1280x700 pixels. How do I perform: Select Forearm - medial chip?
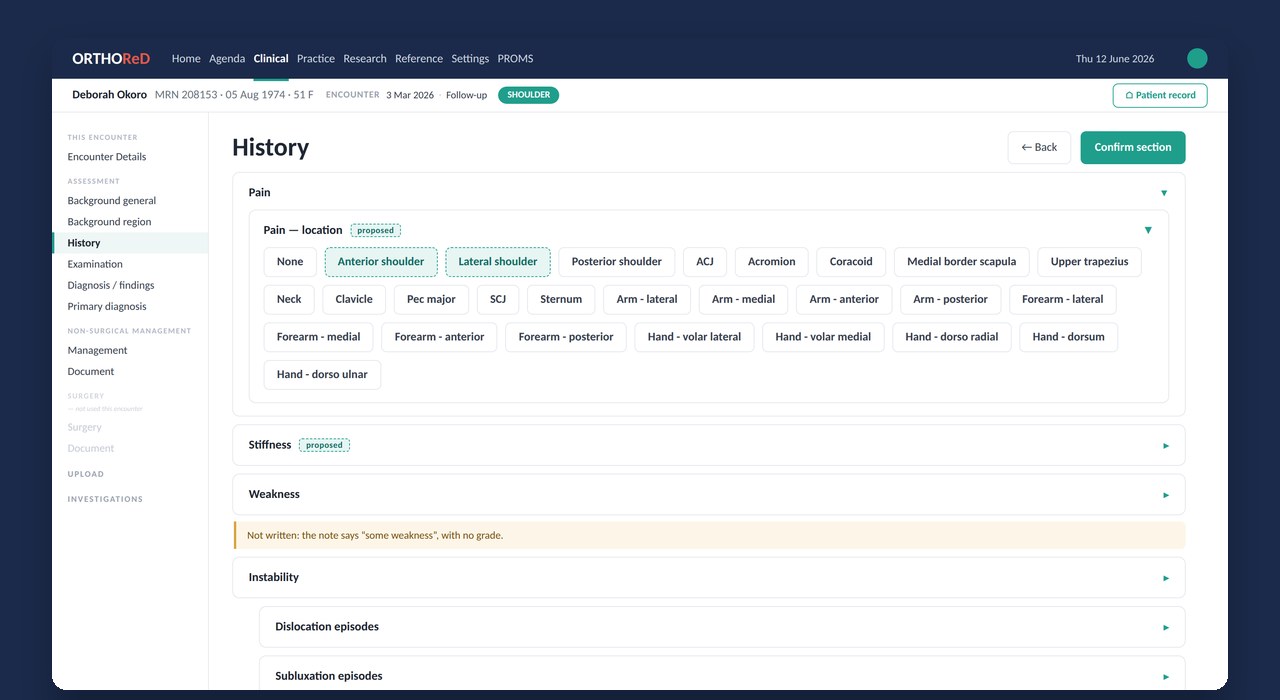pos(318,337)
